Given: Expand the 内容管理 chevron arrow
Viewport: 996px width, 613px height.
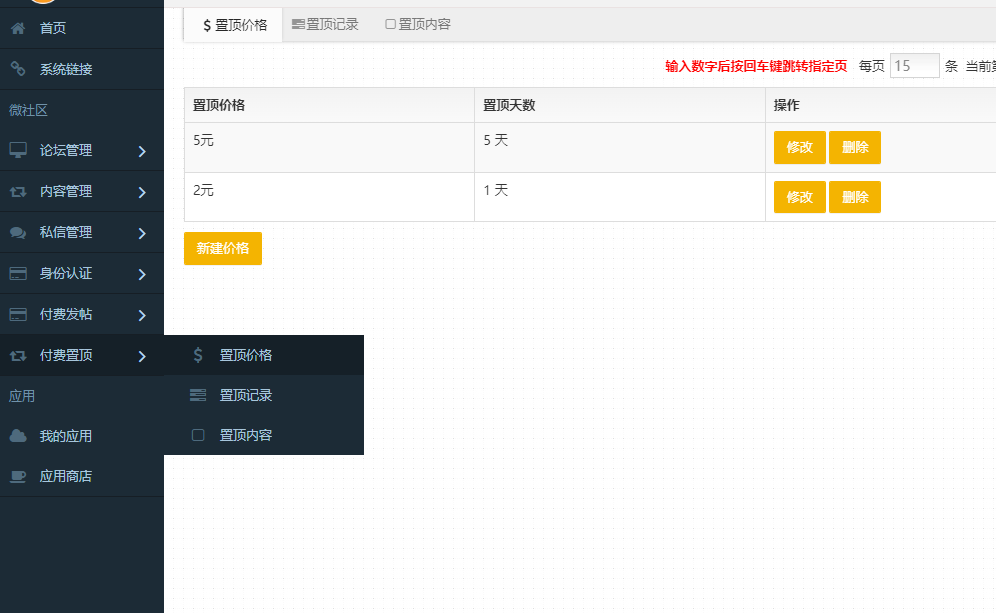Looking at the screenshot, I should click(142, 192).
